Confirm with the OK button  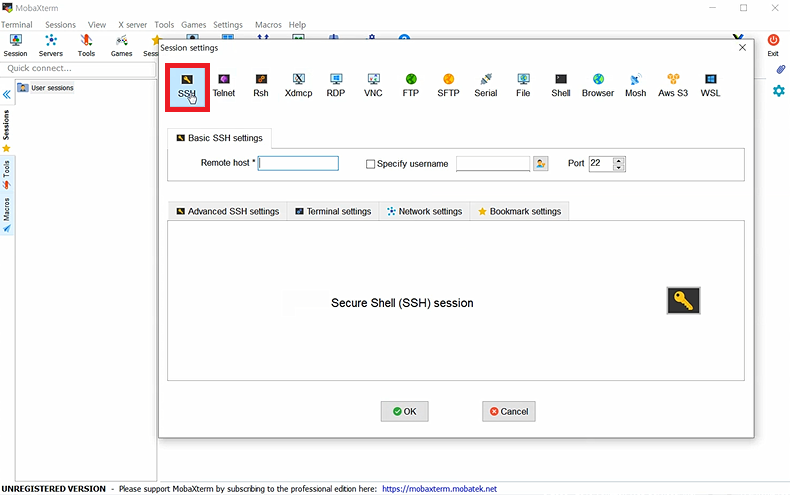coord(405,411)
